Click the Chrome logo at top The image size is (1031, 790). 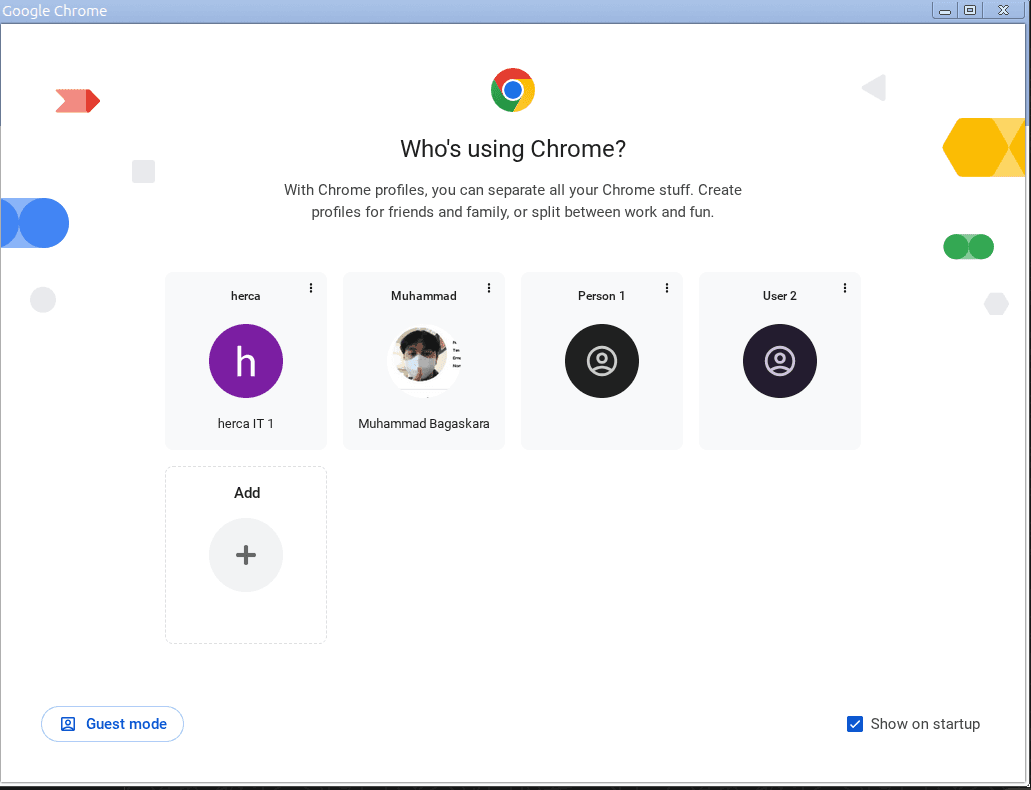(513, 90)
